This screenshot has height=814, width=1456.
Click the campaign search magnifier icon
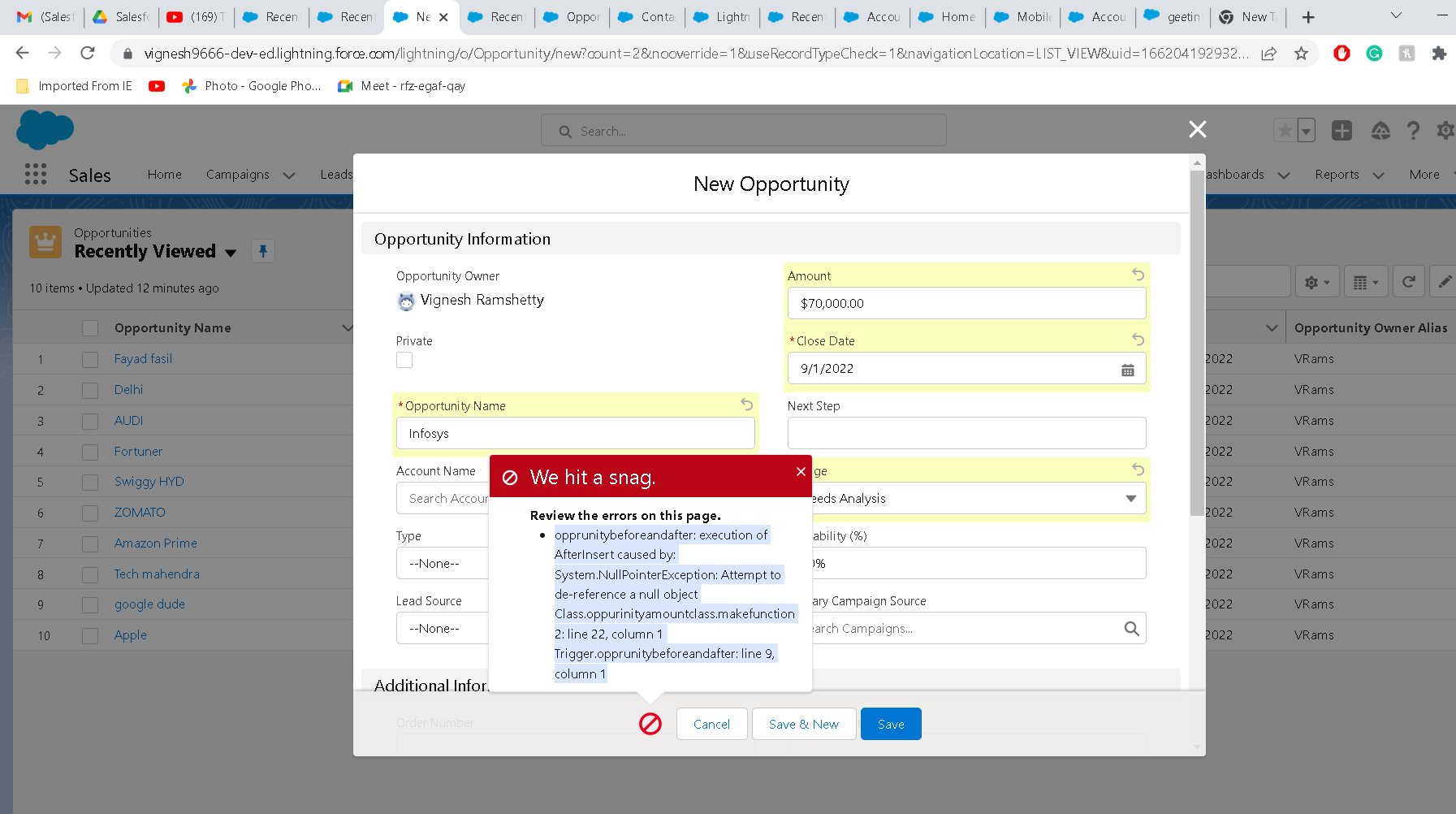[1131, 628]
